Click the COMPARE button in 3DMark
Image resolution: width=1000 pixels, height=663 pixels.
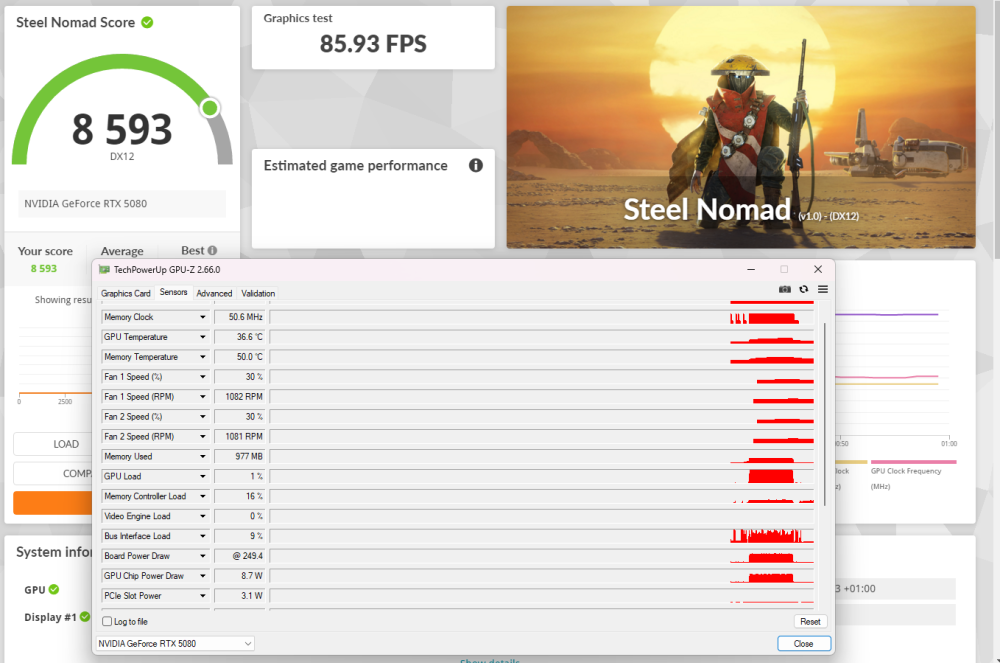[54, 474]
